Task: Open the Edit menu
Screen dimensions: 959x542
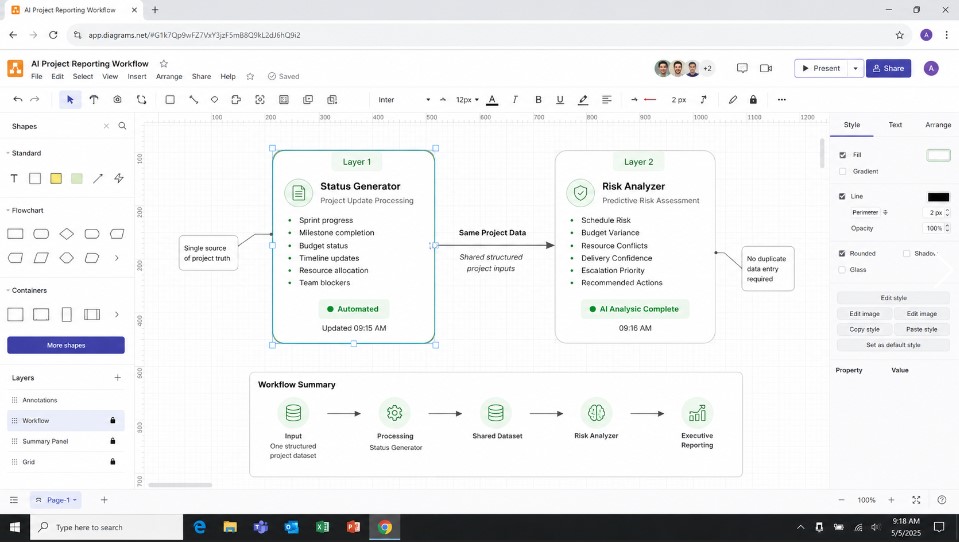Action: (57, 76)
